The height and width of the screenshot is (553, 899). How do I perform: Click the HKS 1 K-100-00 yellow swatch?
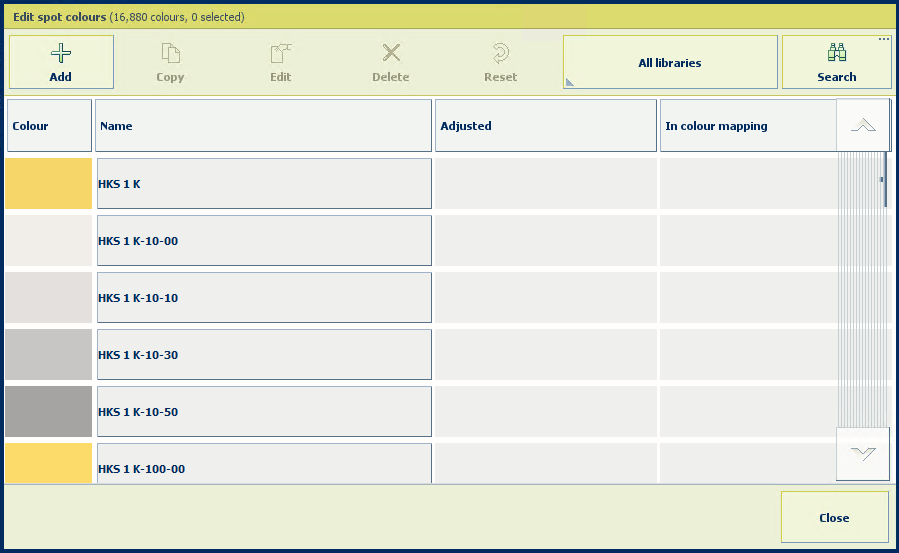tap(49, 464)
